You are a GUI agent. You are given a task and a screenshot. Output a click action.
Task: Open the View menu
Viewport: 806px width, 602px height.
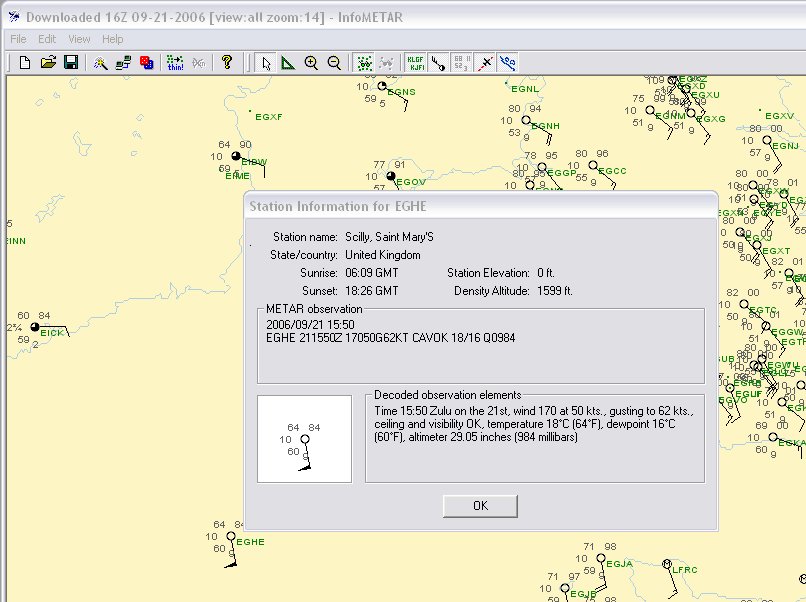[79, 39]
